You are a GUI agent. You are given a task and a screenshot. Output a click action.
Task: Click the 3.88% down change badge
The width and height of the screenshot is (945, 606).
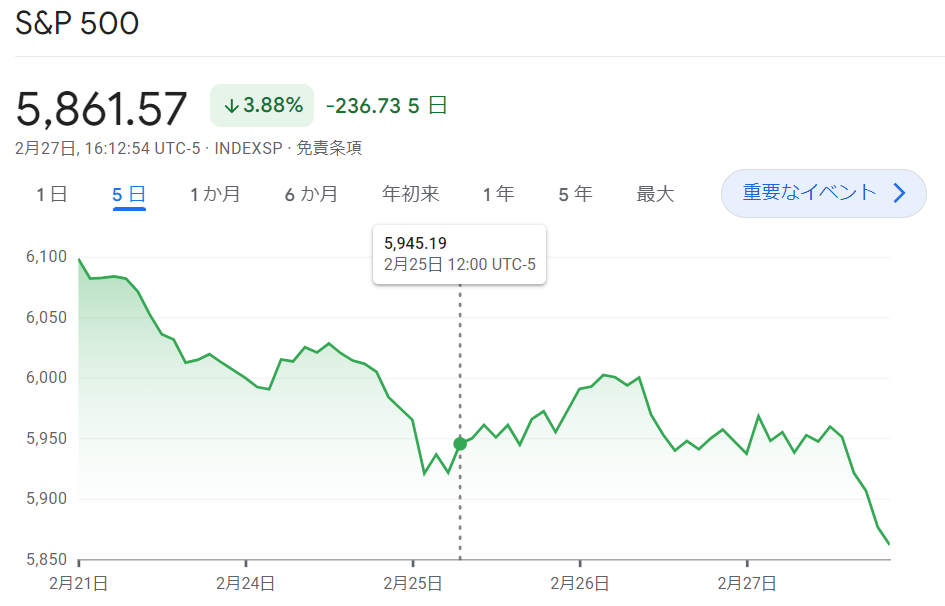262,105
